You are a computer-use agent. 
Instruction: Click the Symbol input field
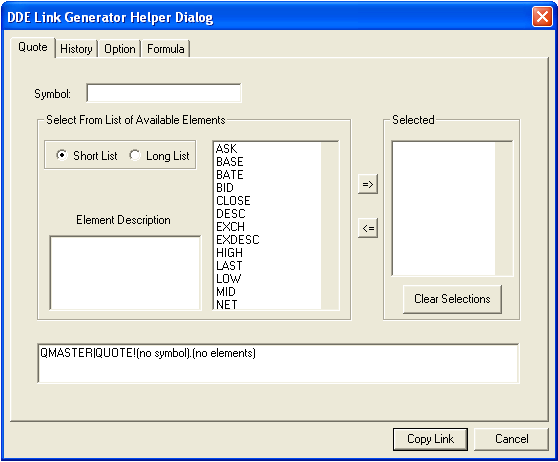164,93
